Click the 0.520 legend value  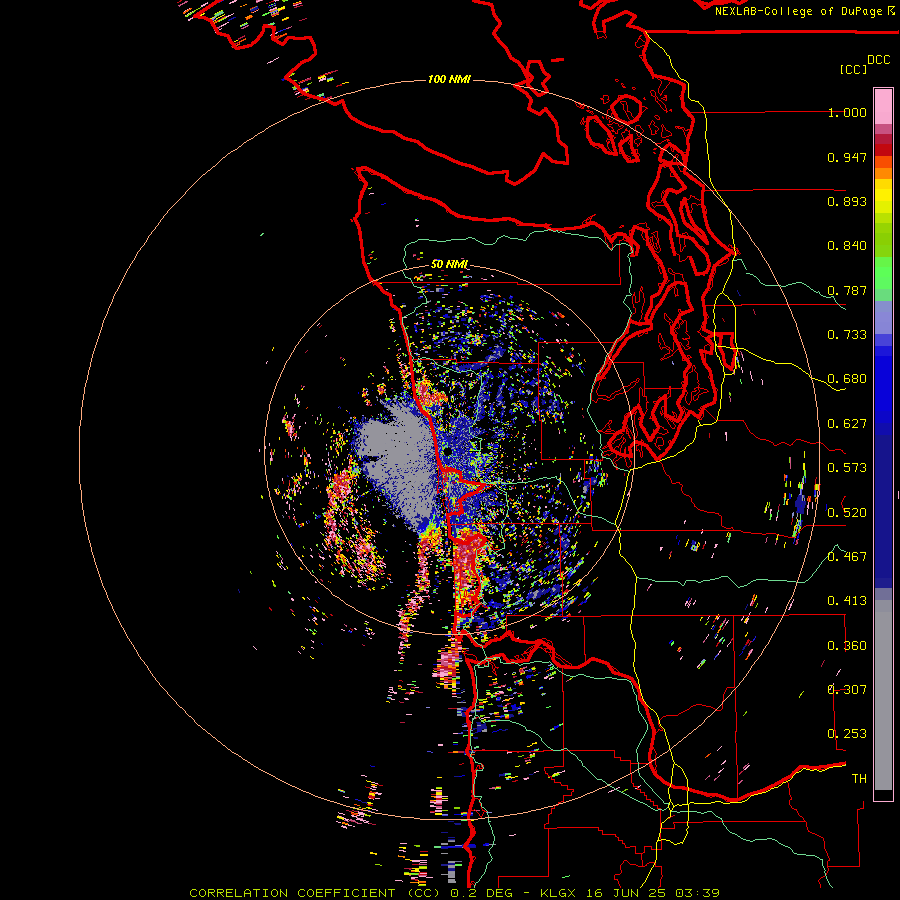(x=847, y=513)
